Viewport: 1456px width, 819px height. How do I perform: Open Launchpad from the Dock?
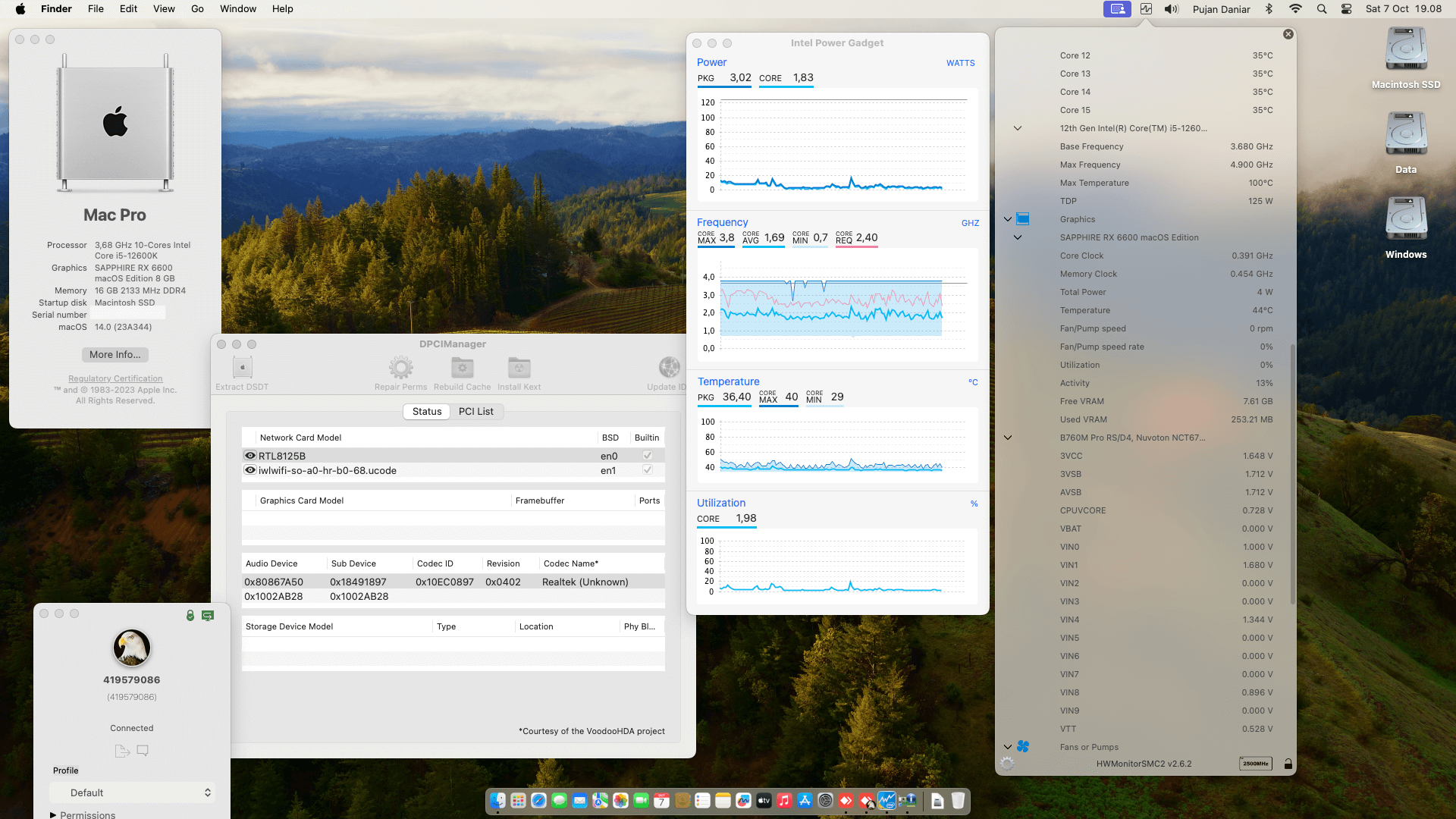(518, 800)
